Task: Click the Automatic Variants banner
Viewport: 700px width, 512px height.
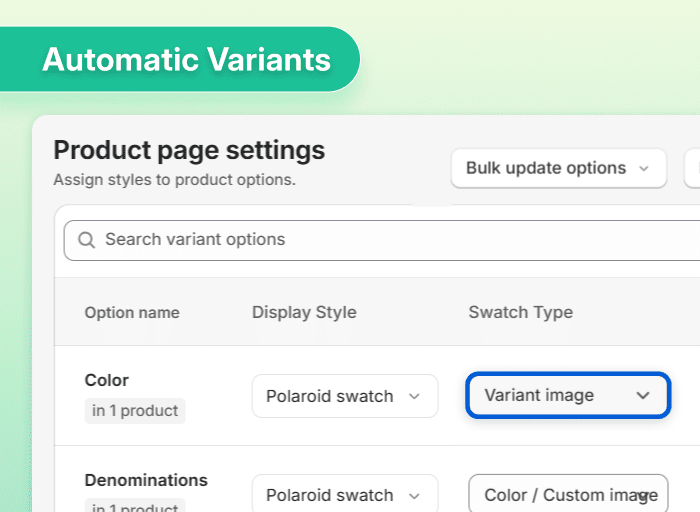Action: point(179,59)
